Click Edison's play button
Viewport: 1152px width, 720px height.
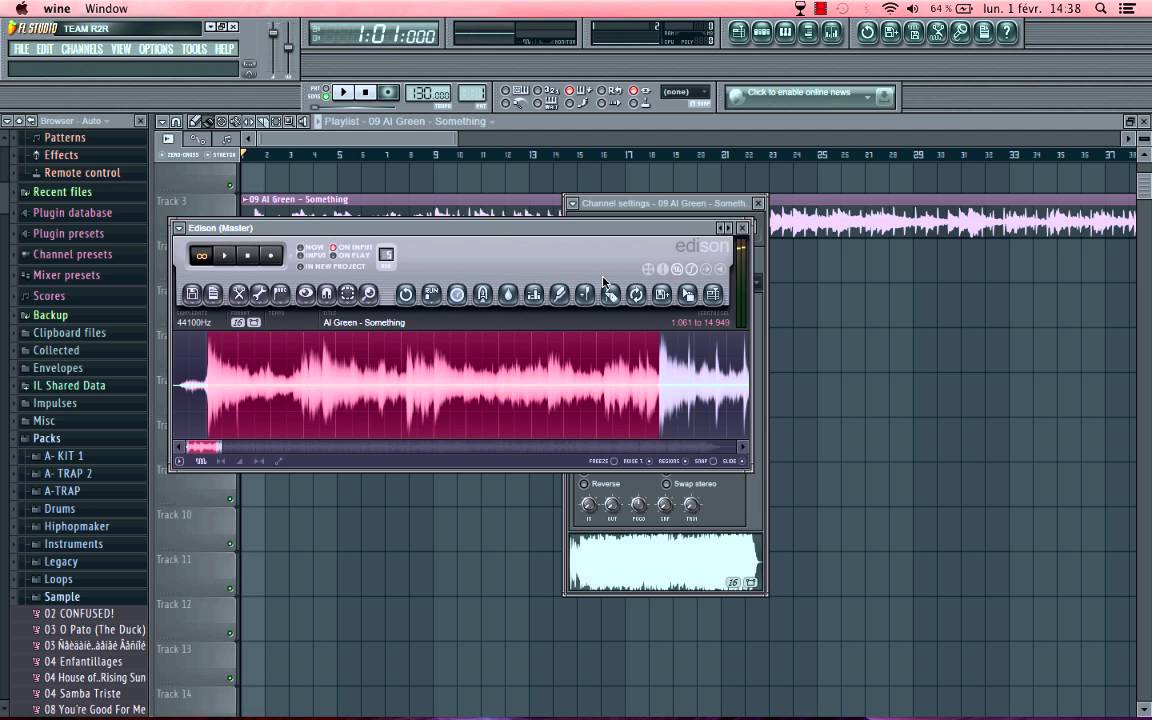[x=225, y=256]
